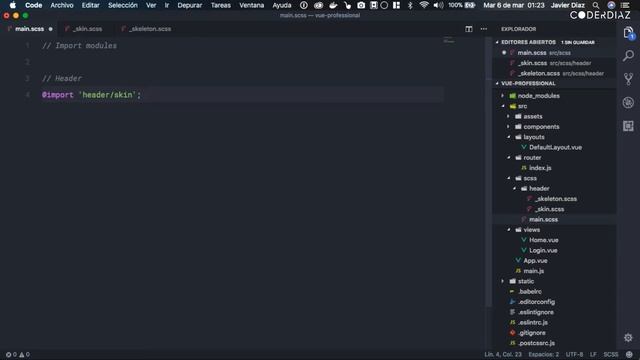Image resolution: width=640 pixels, height=360 pixels.
Task: Open the Ayuda menu
Action: (282, 5)
